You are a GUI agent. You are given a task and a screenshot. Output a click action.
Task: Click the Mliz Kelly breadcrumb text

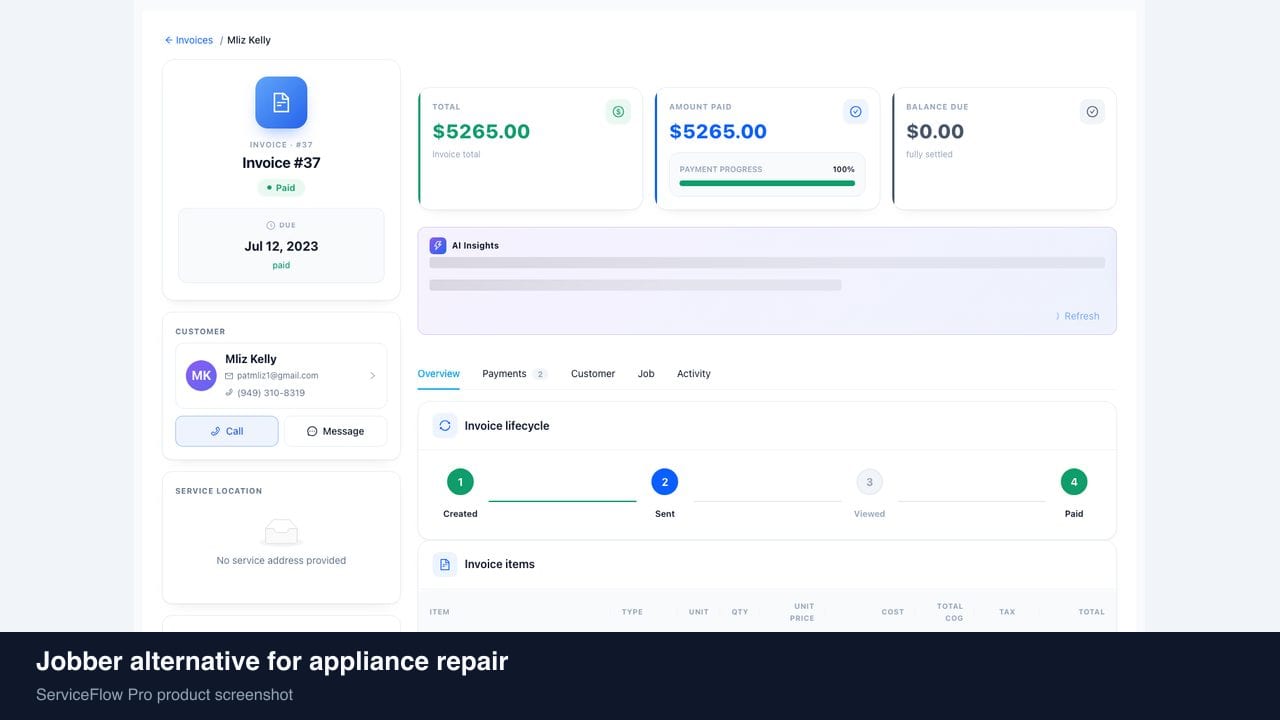point(249,40)
